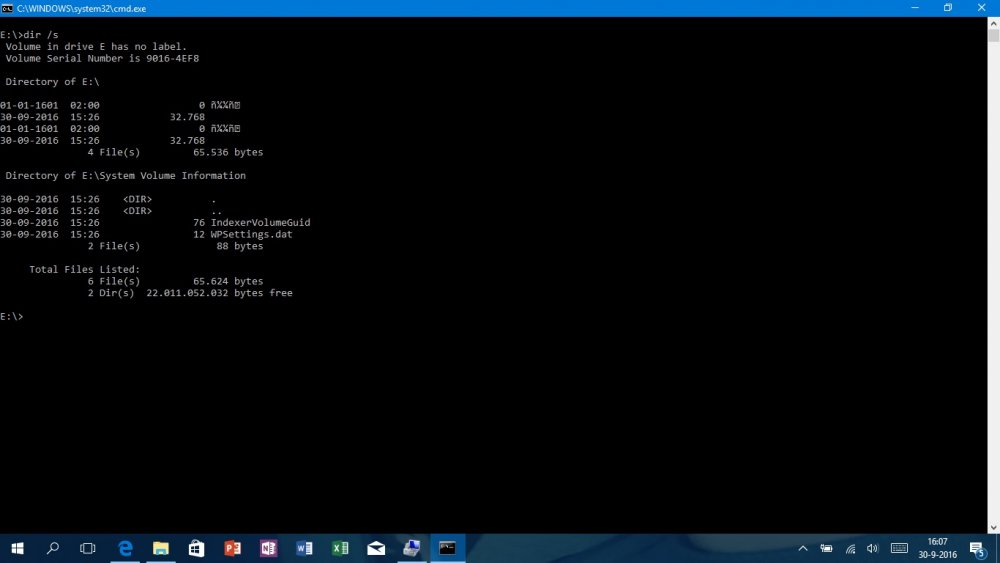
Task: Minimize the cmd.exe window
Action: (x=915, y=8)
